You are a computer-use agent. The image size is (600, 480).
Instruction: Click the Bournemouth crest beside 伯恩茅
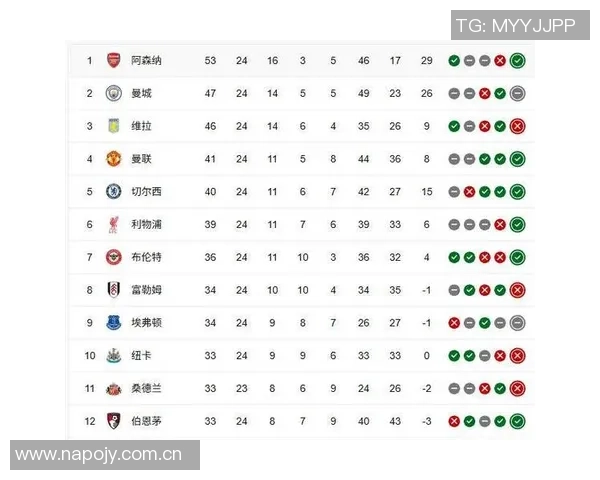113,421
